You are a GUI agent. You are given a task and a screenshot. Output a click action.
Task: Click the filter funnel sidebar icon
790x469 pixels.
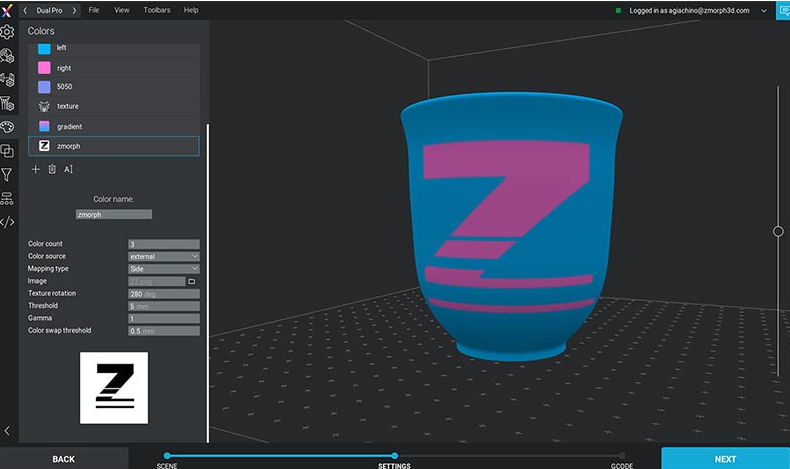7,175
